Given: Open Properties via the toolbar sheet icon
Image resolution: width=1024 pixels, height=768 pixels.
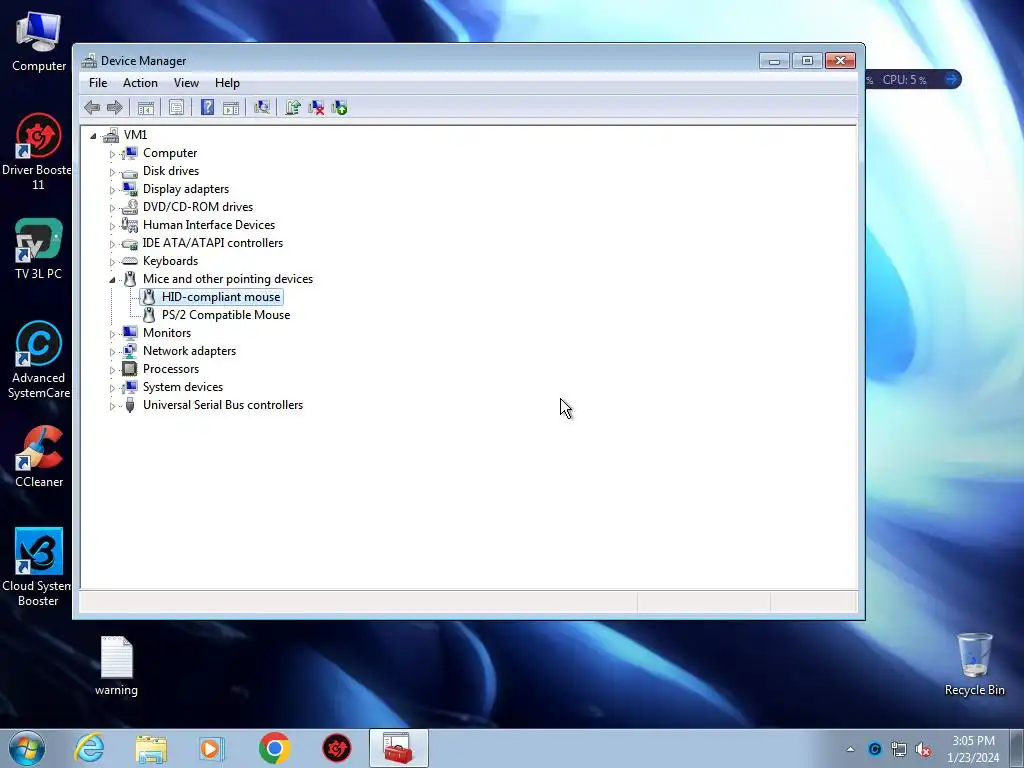Looking at the screenshot, I should [176, 108].
